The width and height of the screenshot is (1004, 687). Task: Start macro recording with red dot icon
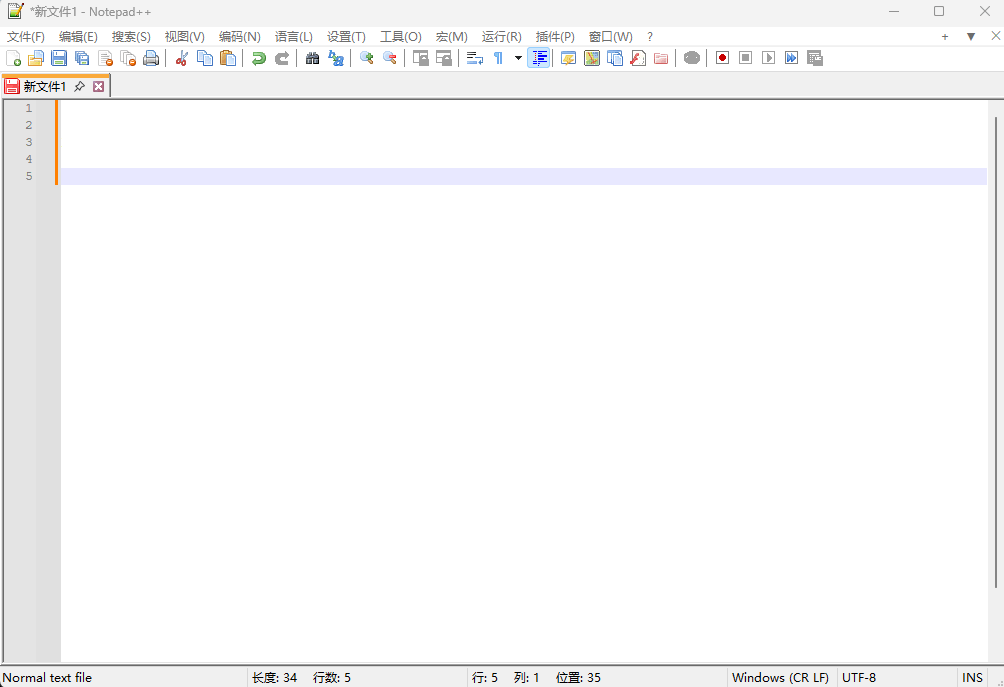click(722, 58)
